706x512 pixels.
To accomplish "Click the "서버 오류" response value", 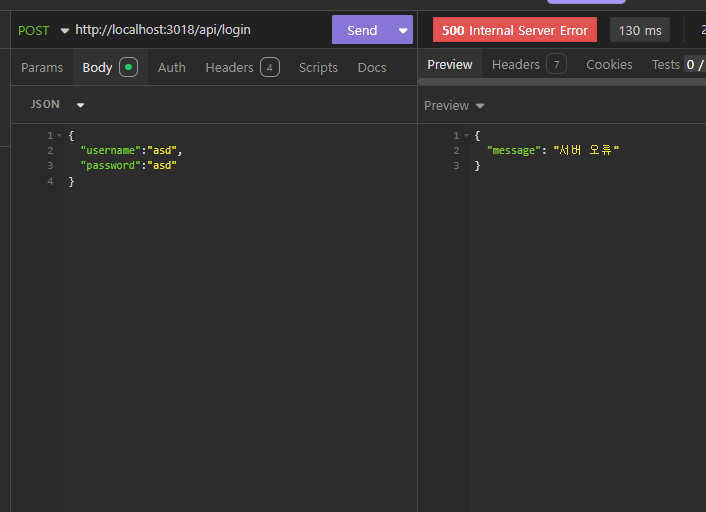I will [x=586, y=150].
